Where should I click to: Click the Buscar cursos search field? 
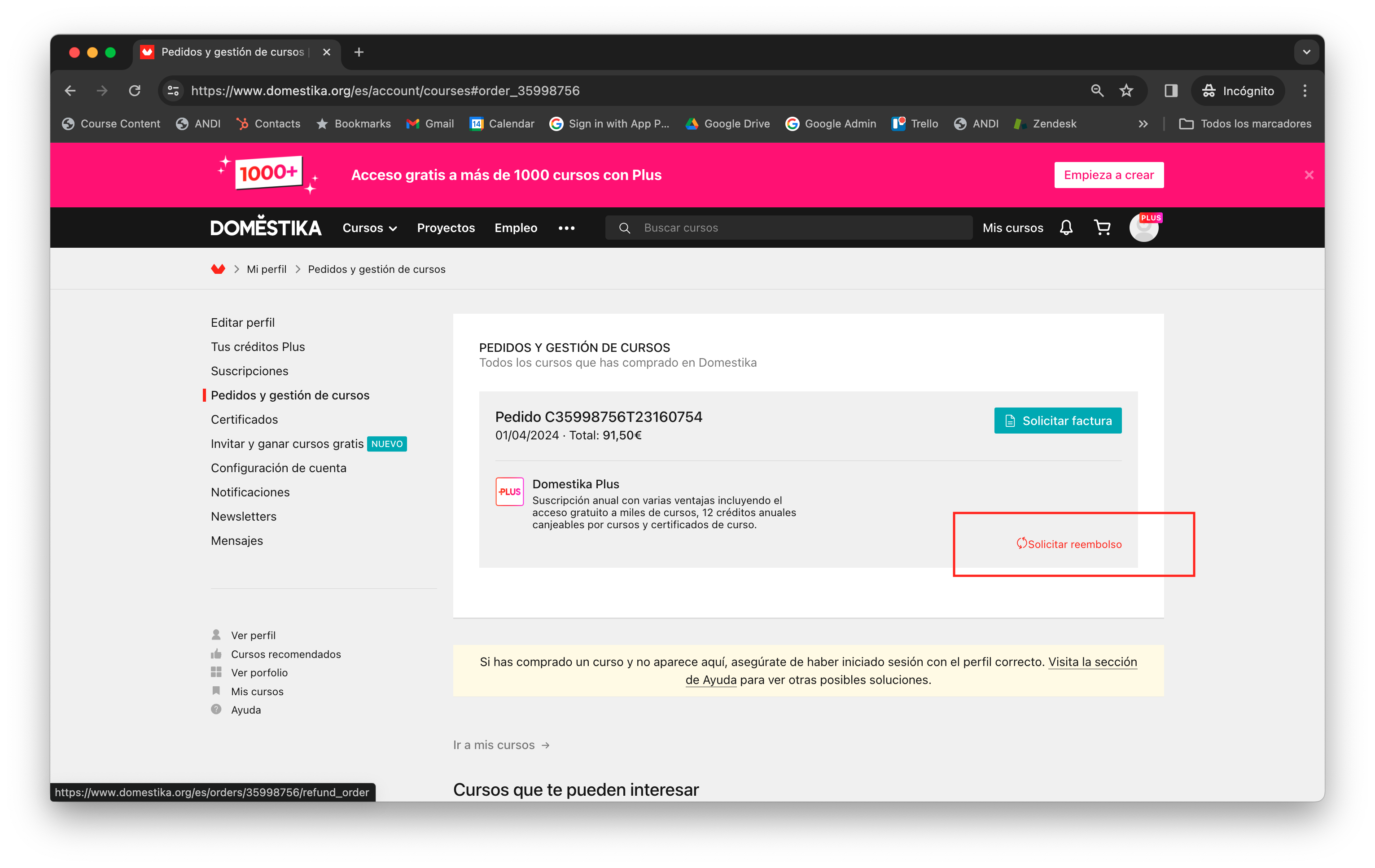(x=799, y=228)
